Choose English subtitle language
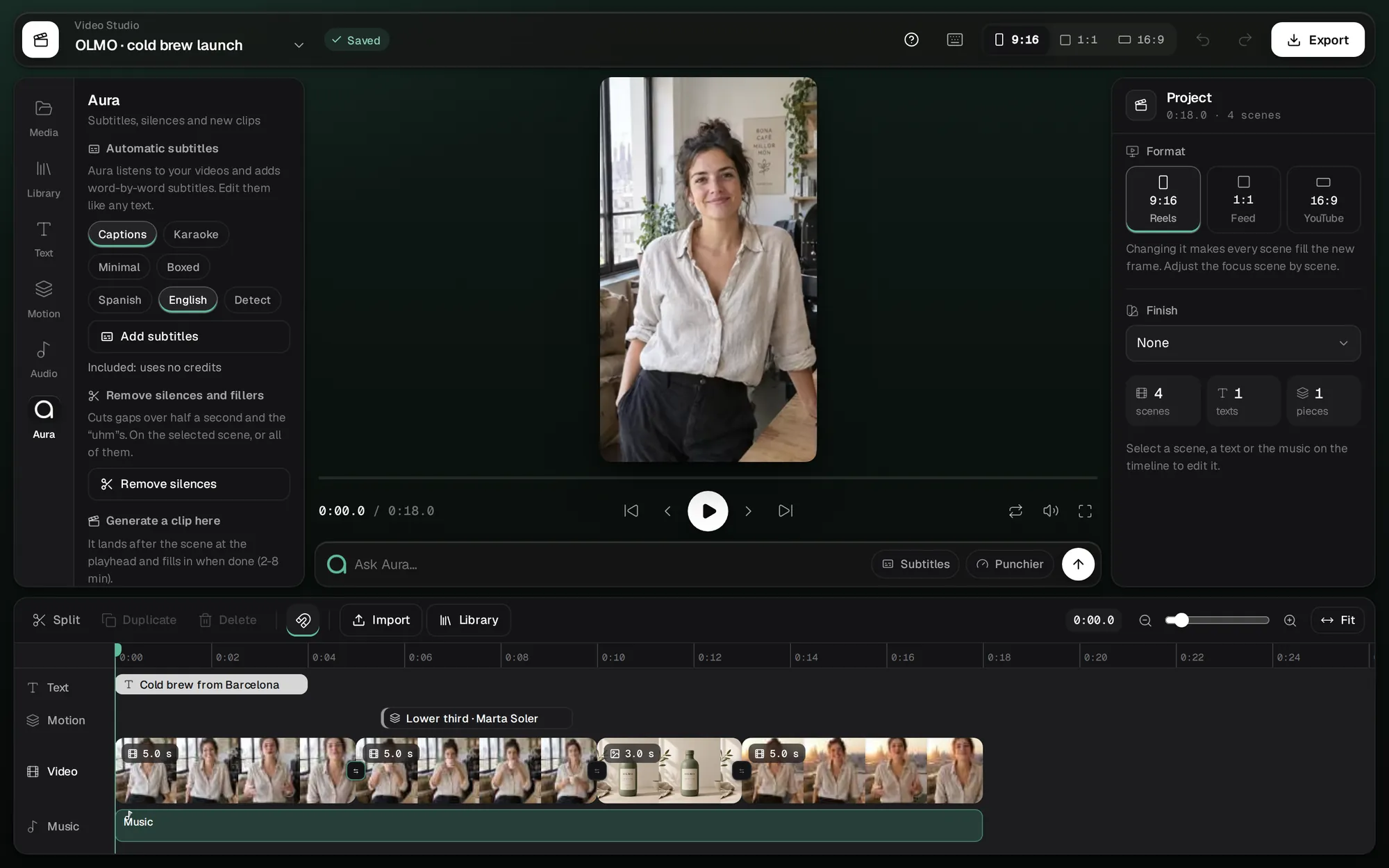 pyautogui.click(x=188, y=299)
